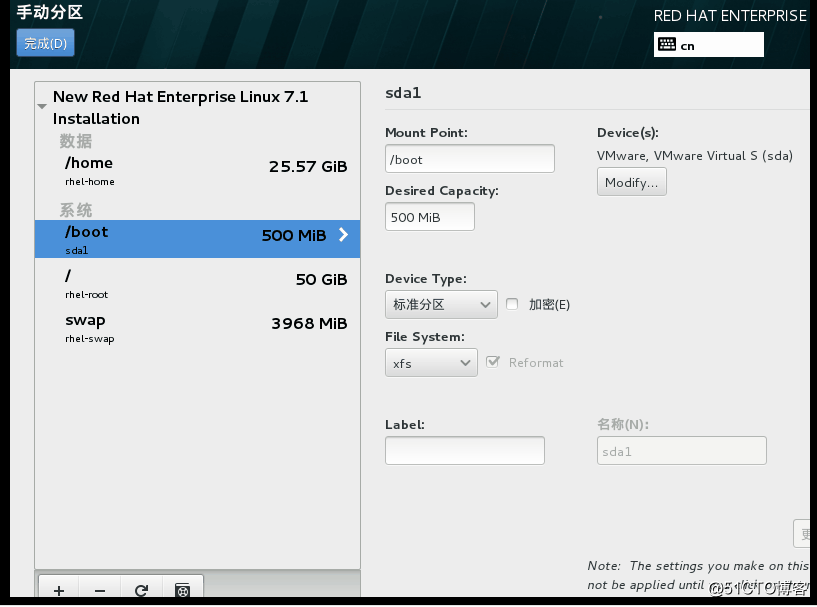Open the Device Type 标准分区 dropdown
The height and width of the screenshot is (607, 817).
(x=441, y=304)
